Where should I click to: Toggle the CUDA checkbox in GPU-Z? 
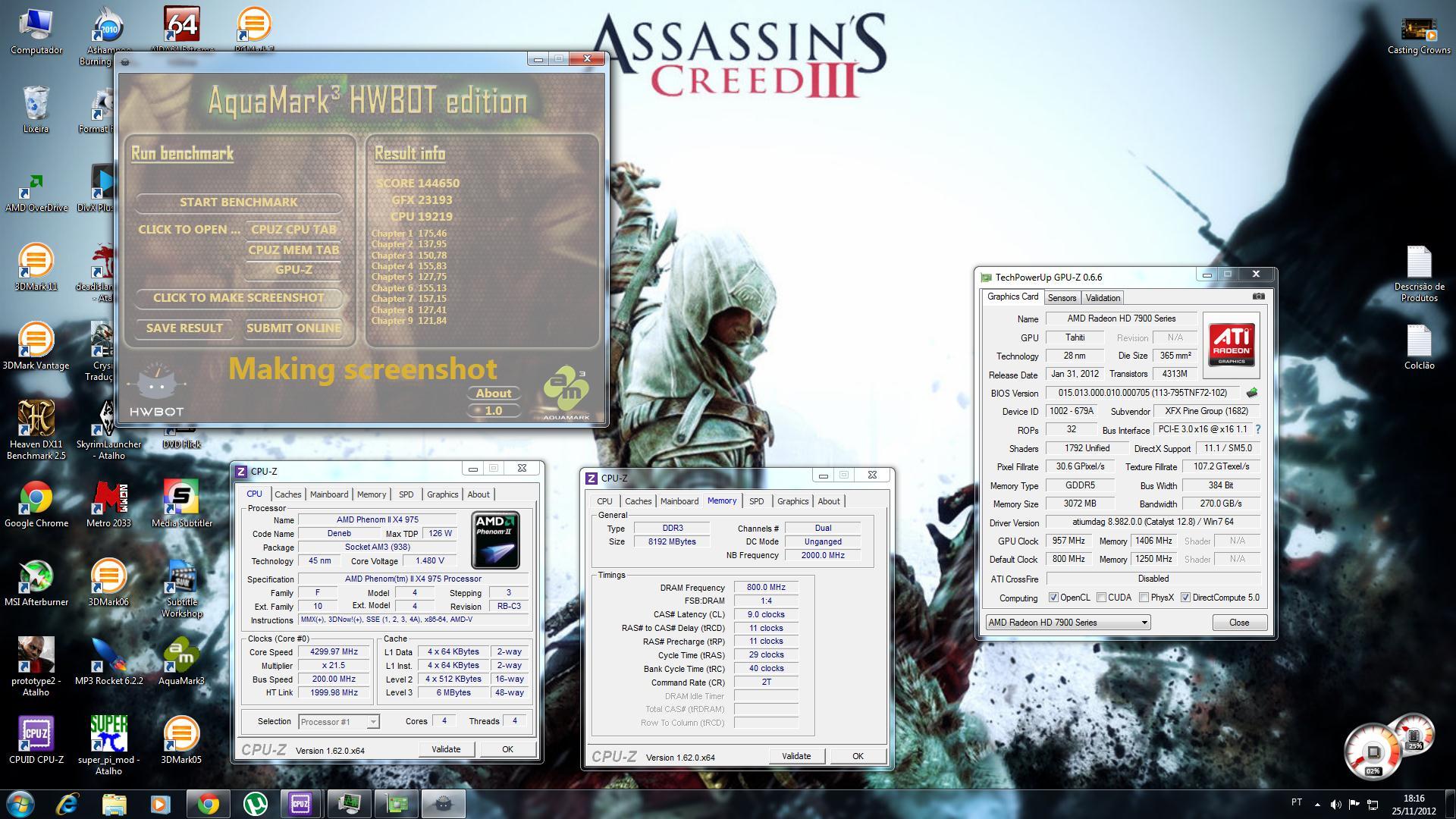[1101, 598]
